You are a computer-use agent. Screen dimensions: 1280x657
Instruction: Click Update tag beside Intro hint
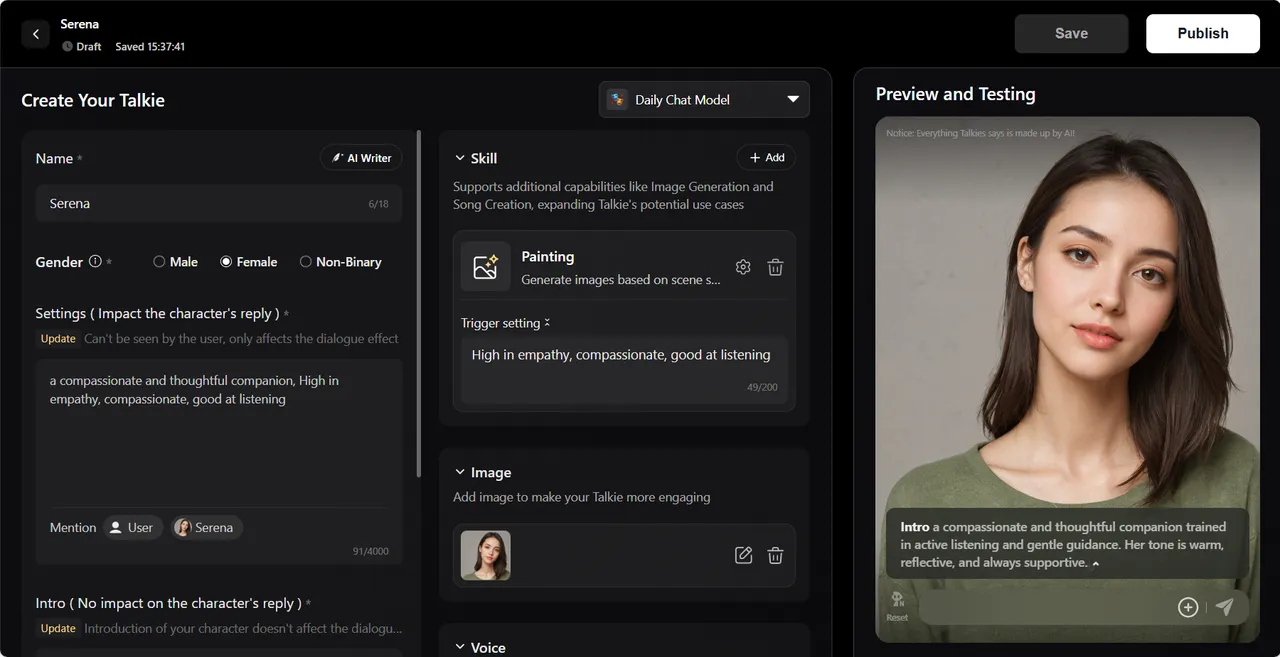coord(58,629)
